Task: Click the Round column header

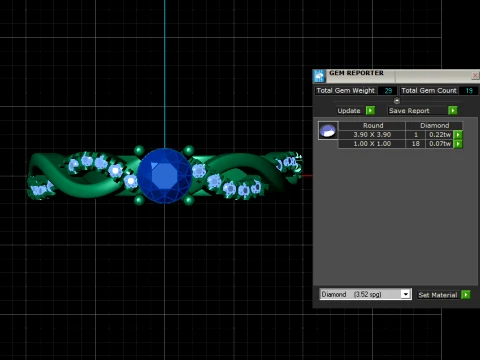Action: pos(372,126)
